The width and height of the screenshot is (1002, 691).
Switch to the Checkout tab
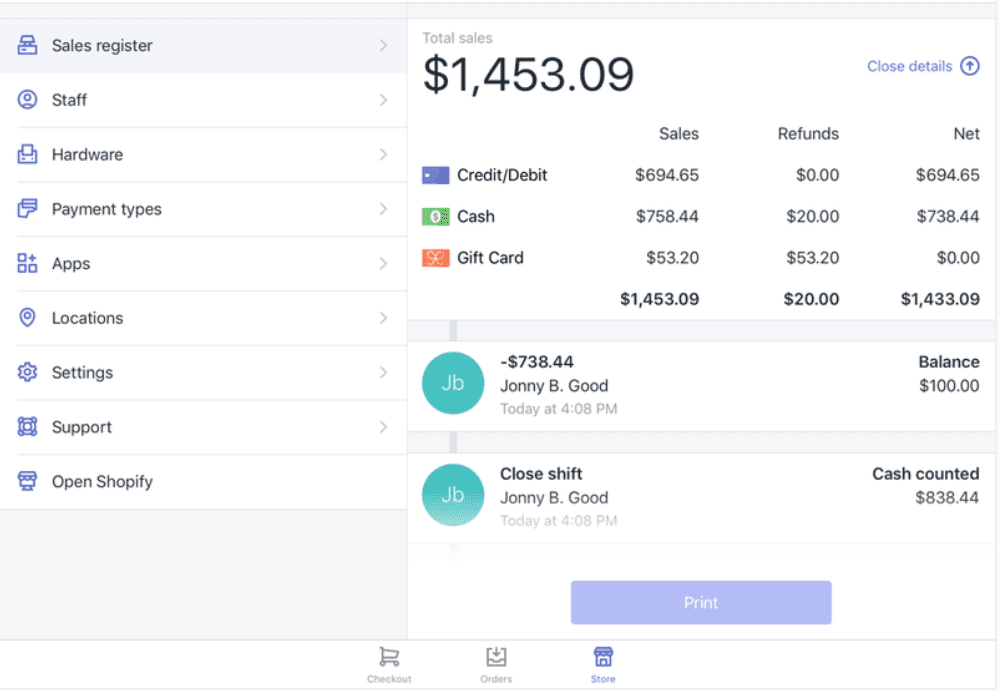point(389,663)
